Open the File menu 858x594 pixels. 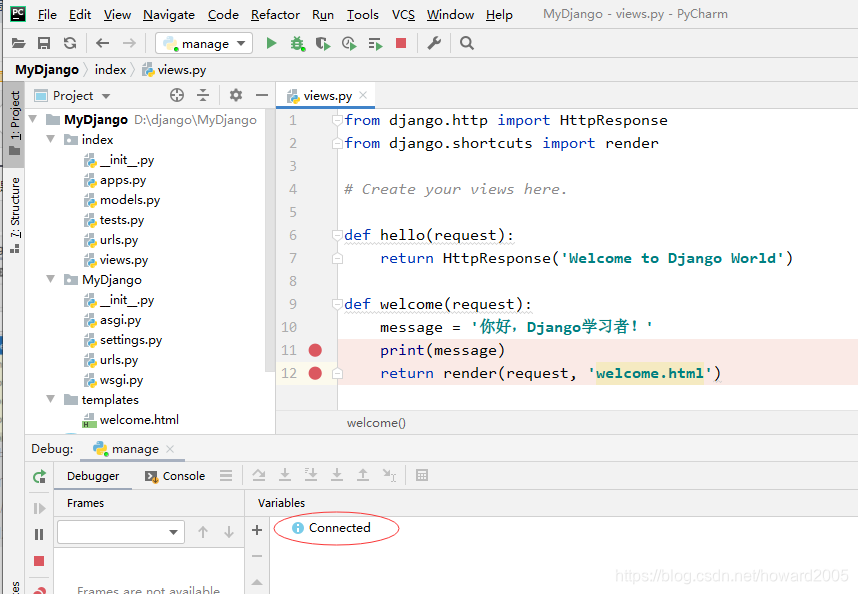47,15
